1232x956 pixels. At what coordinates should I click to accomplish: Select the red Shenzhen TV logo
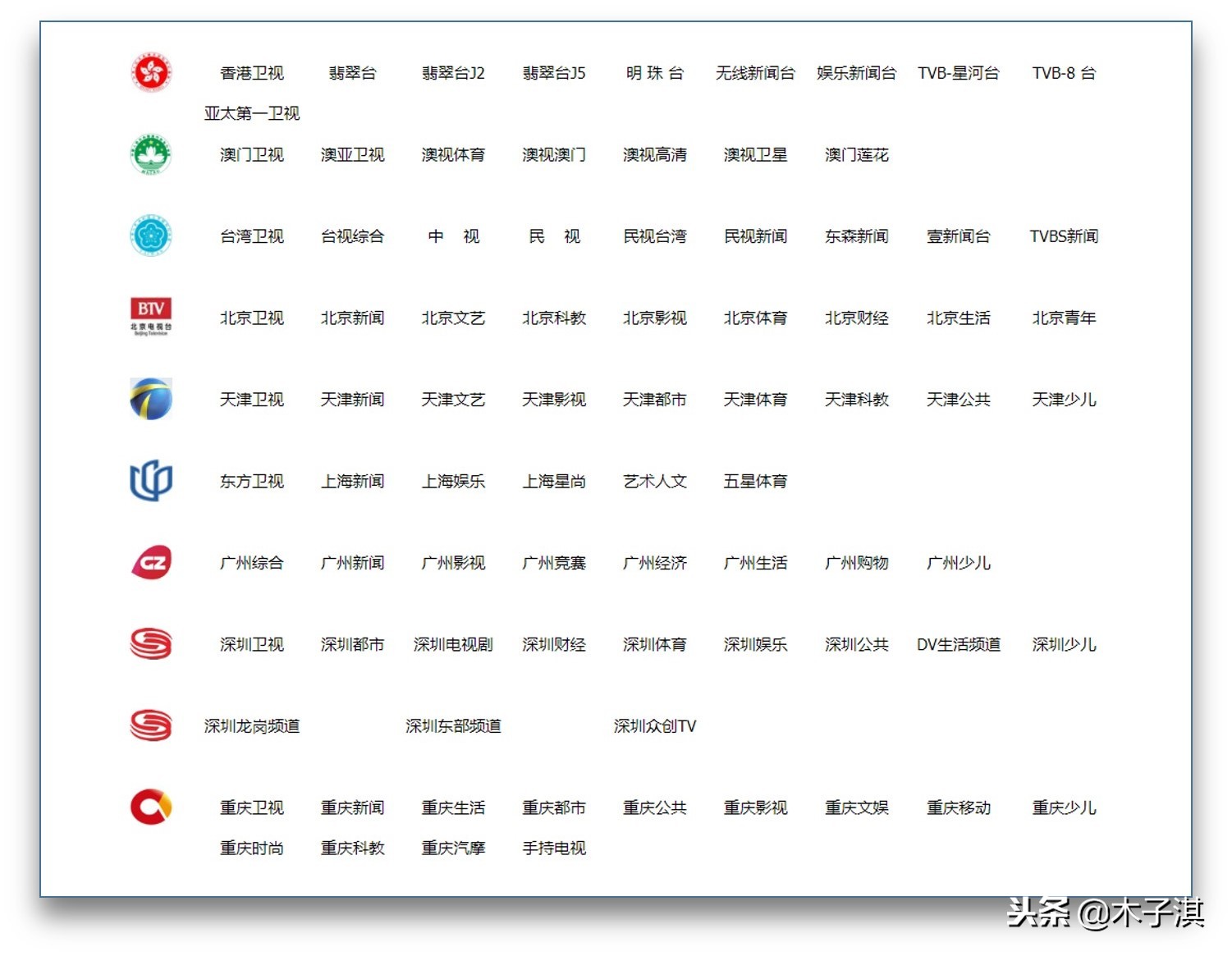pyautogui.click(x=150, y=644)
